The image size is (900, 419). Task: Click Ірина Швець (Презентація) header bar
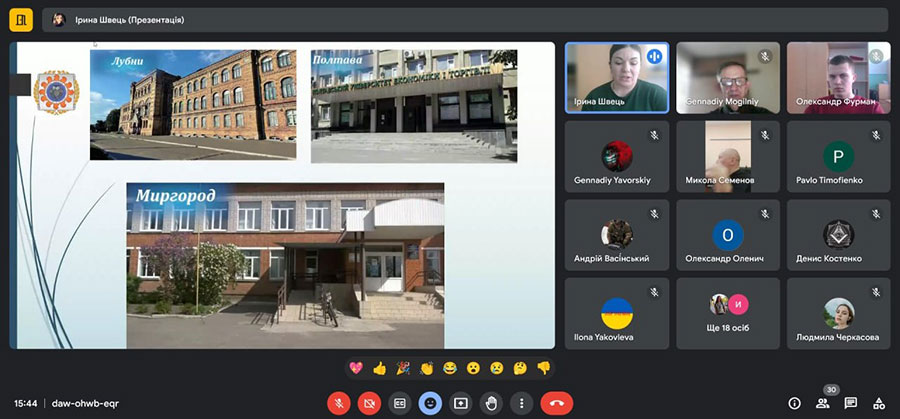tap(130, 19)
